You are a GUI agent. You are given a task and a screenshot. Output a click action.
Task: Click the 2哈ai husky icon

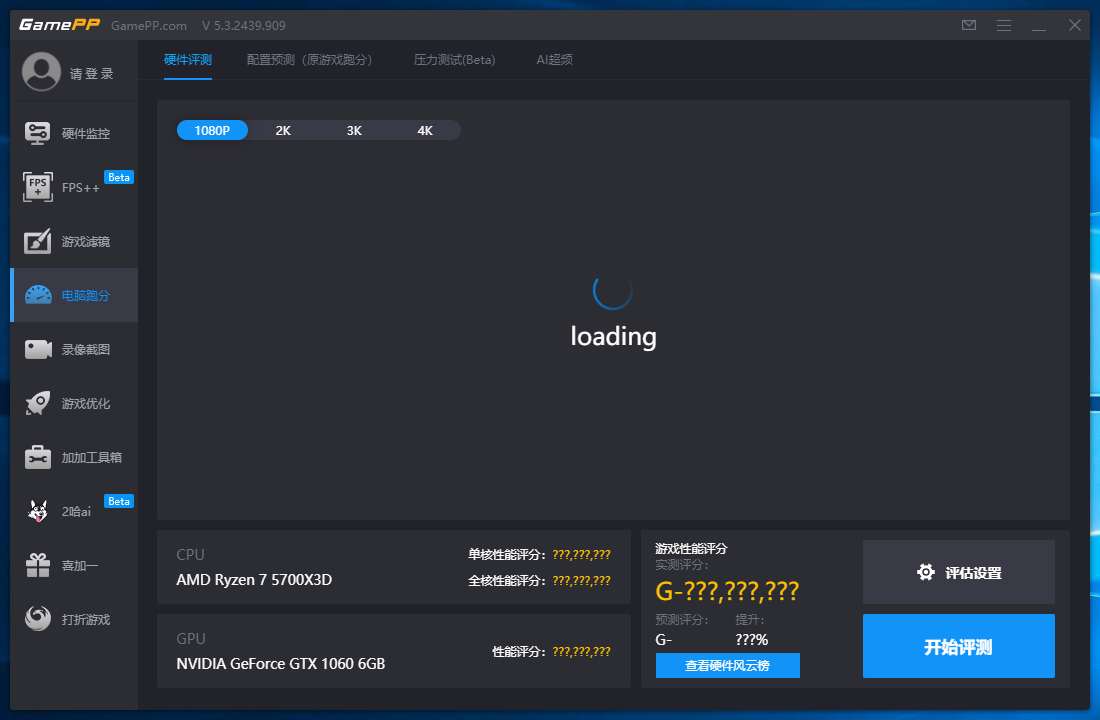pyautogui.click(x=37, y=511)
